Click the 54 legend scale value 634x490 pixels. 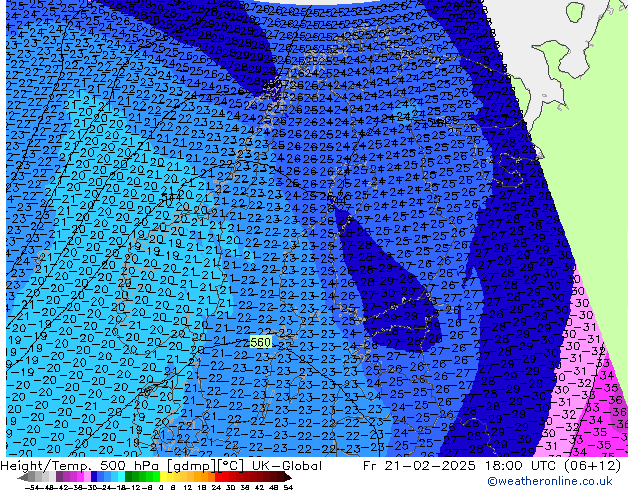pyautogui.click(x=288, y=488)
